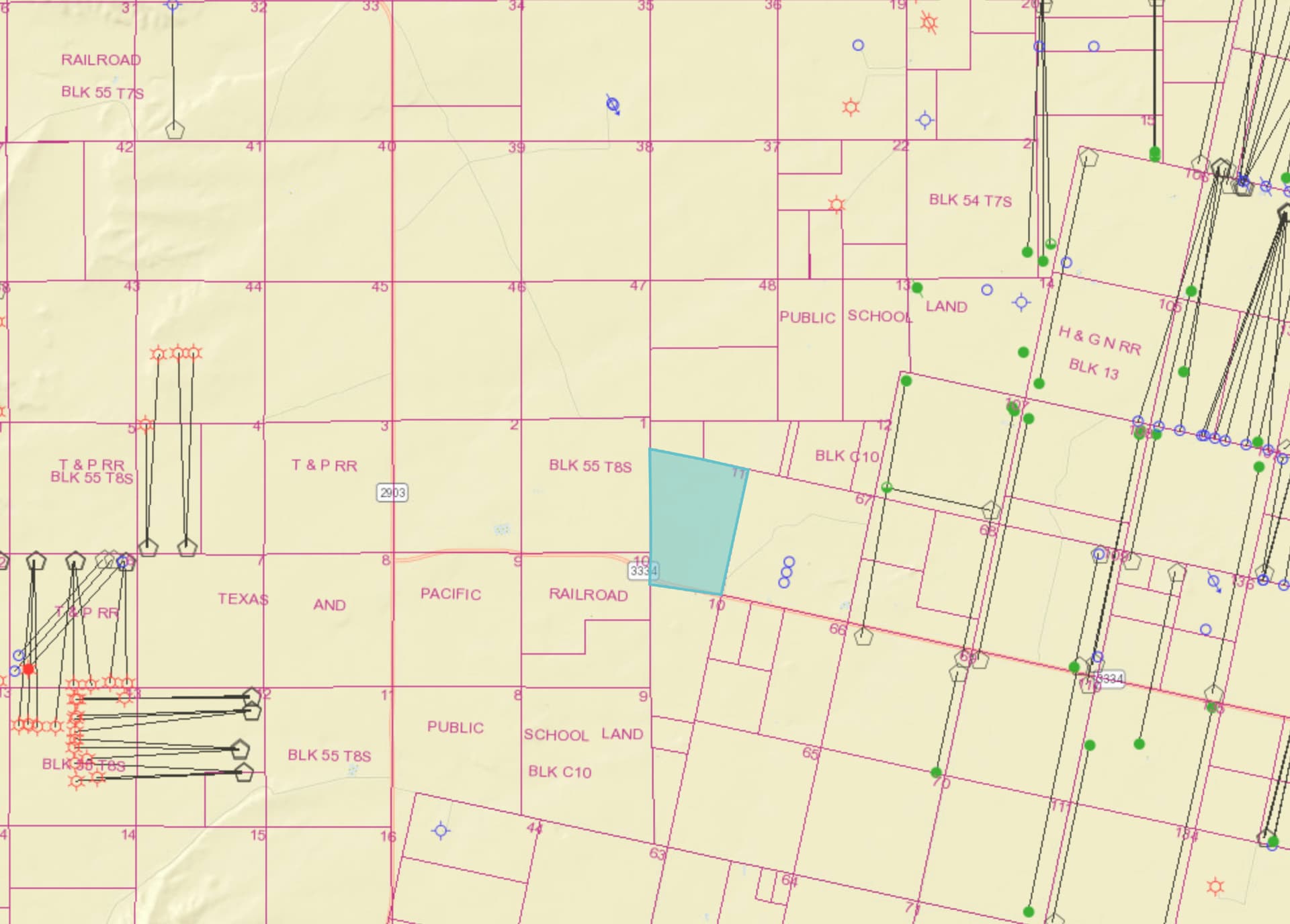Click section number 40 label
Image resolution: width=1290 pixels, height=924 pixels.
pyautogui.click(x=386, y=146)
